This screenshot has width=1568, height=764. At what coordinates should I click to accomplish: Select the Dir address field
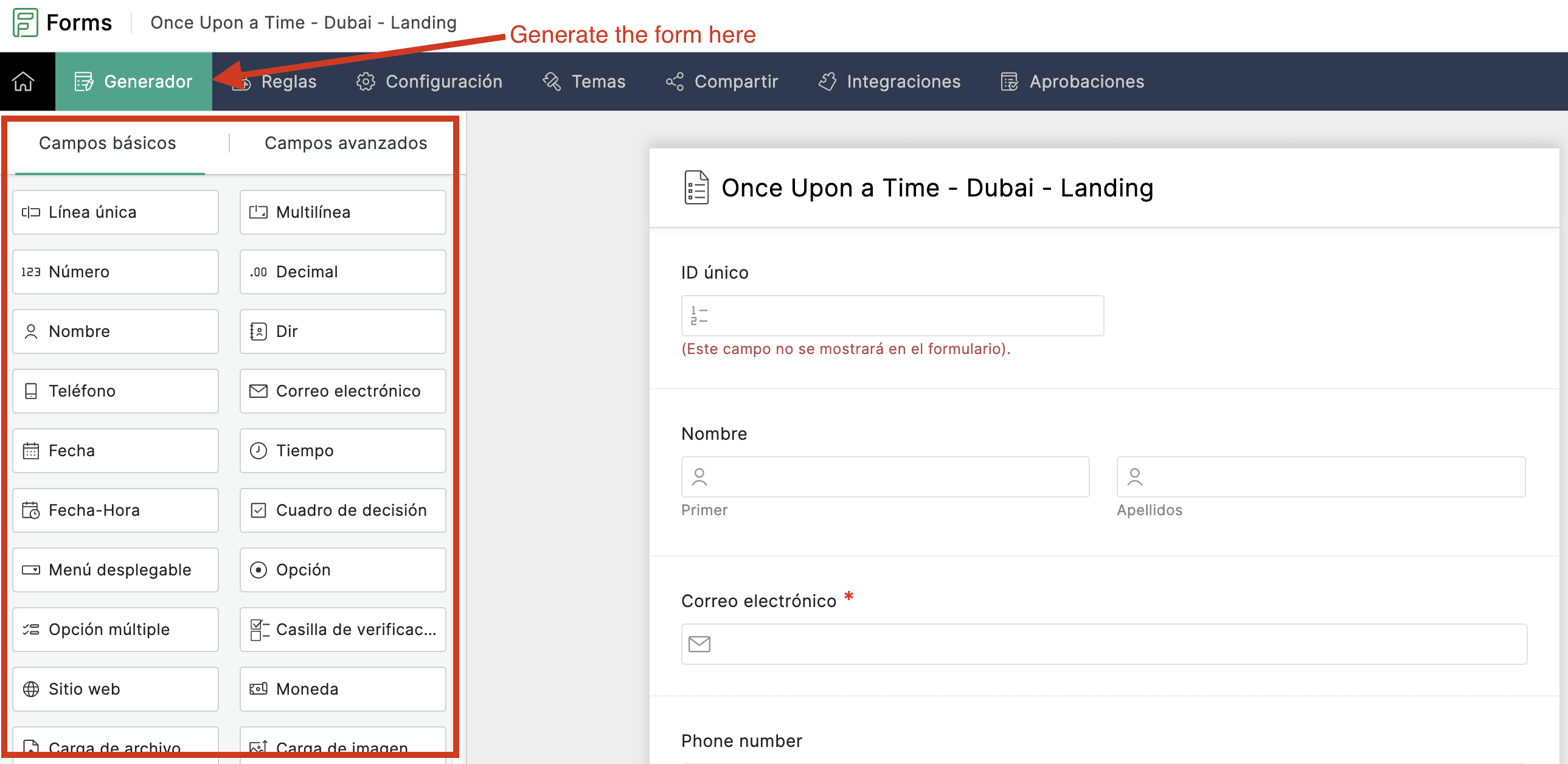pyautogui.click(x=342, y=331)
